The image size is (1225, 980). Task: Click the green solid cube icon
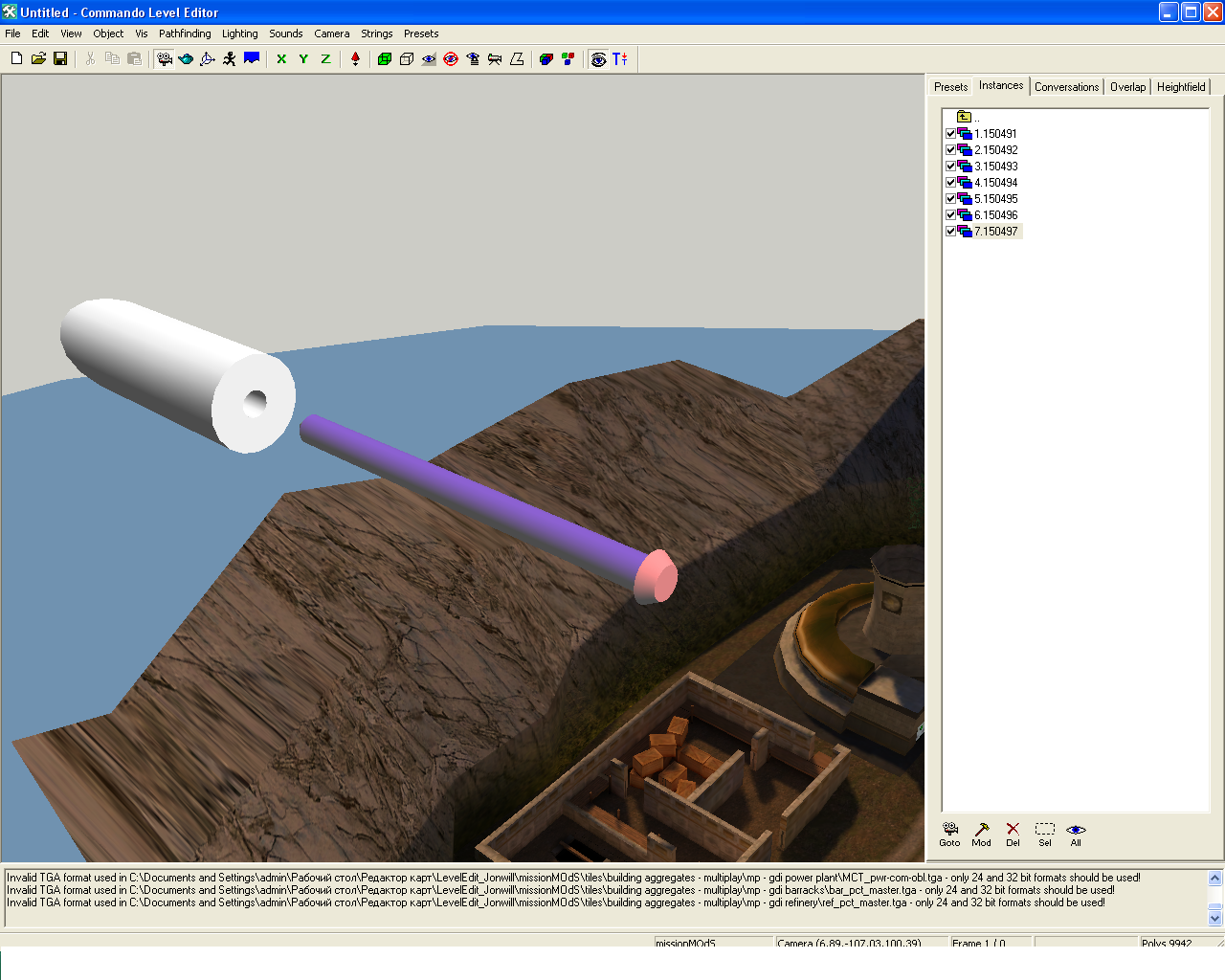pos(385,58)
